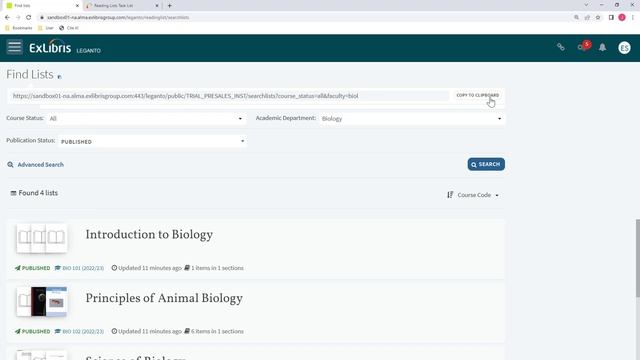Click the ExLibris Leganto logo

[x=65, y=47]
